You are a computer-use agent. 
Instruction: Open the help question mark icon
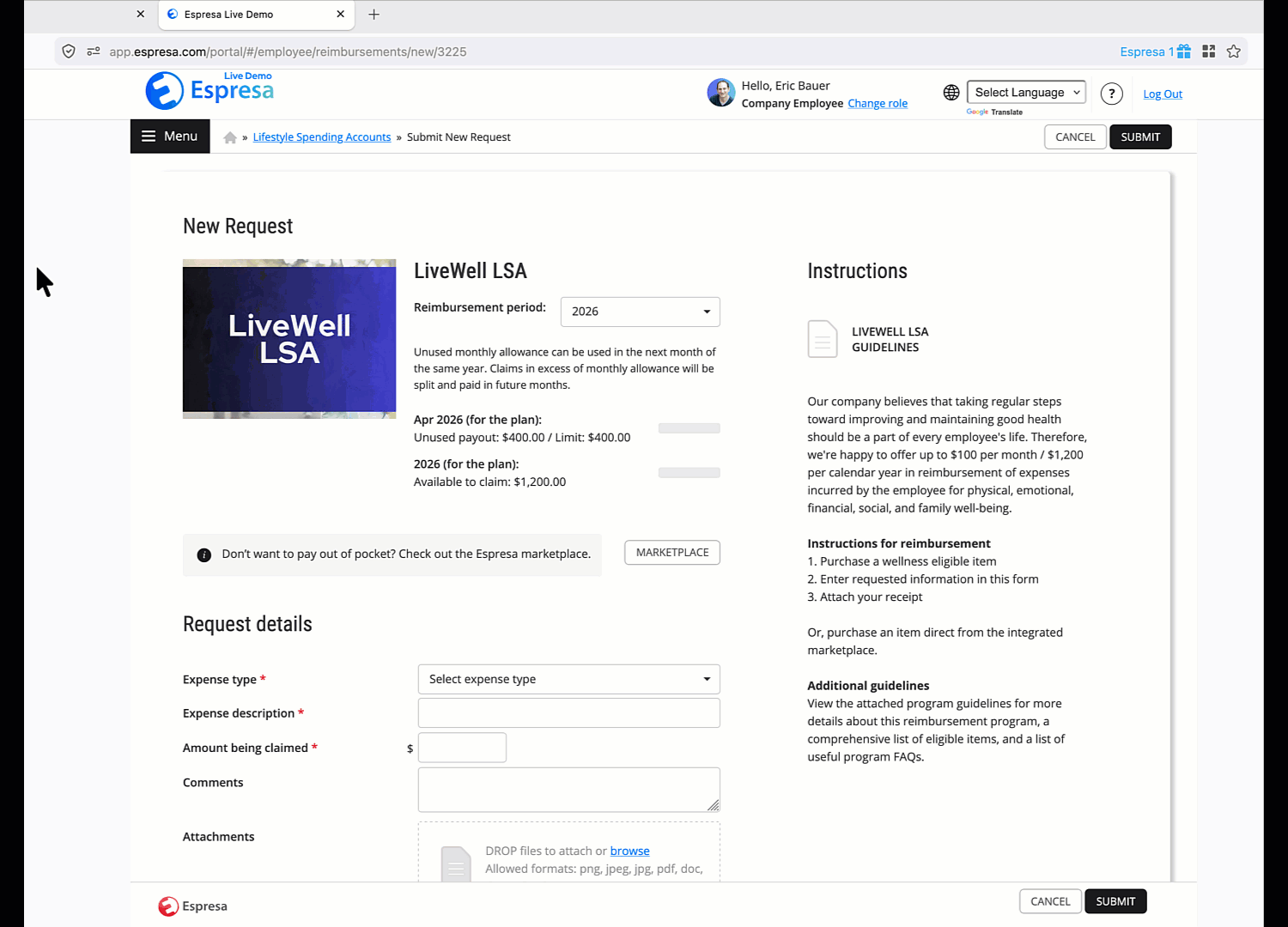click(x=1112, y=94)
